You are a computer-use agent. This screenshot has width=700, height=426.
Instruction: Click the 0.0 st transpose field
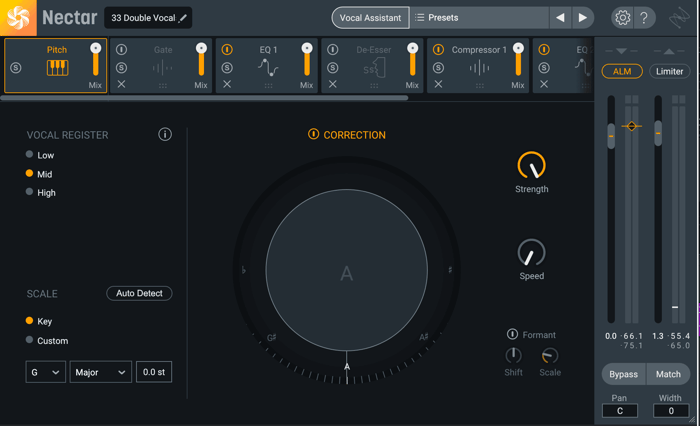154,372
